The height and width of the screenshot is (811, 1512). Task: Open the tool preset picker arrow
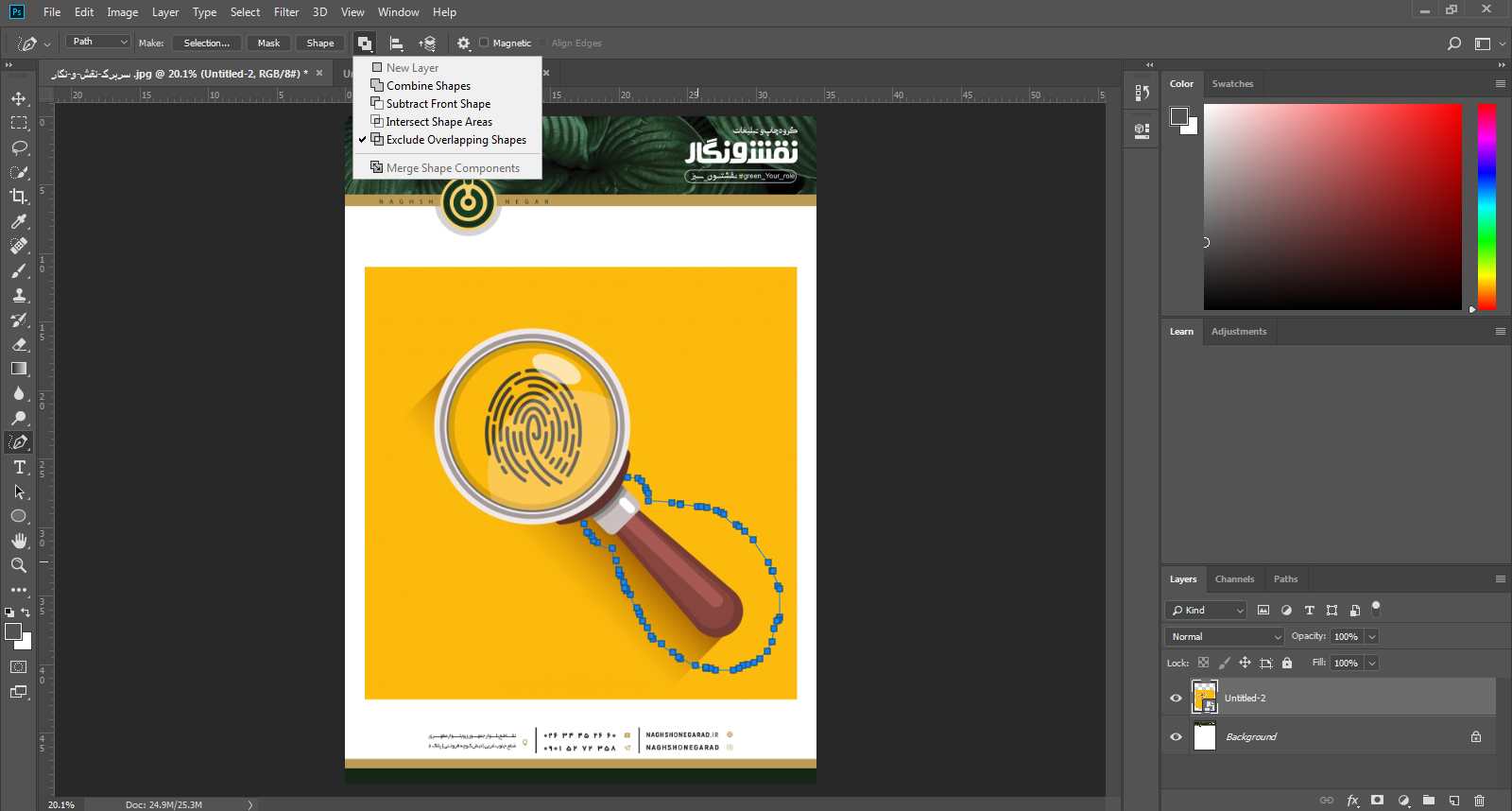(x=47, y=44)
